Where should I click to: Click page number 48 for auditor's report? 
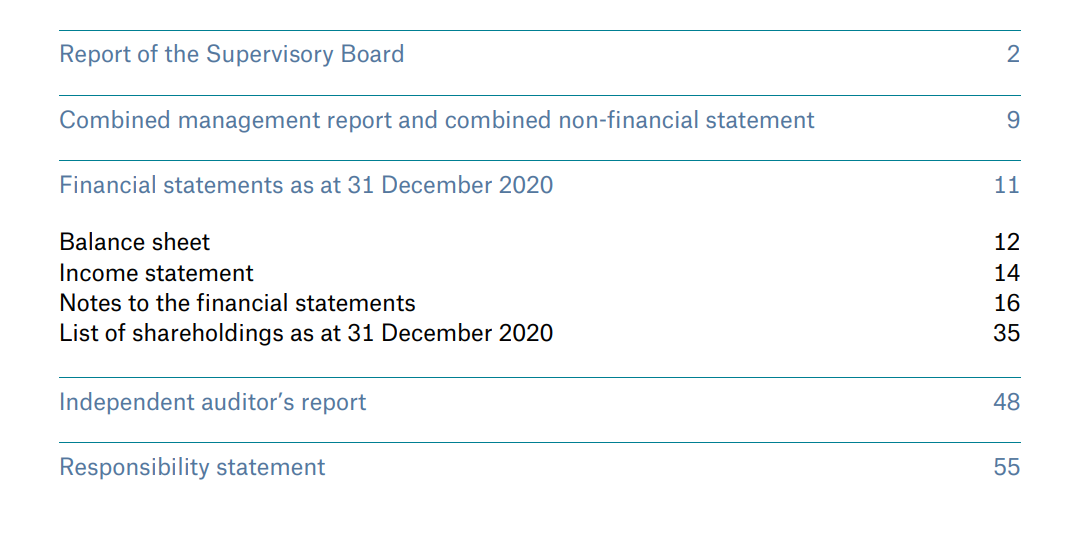pyautogui.click(x=1007, y=402)
